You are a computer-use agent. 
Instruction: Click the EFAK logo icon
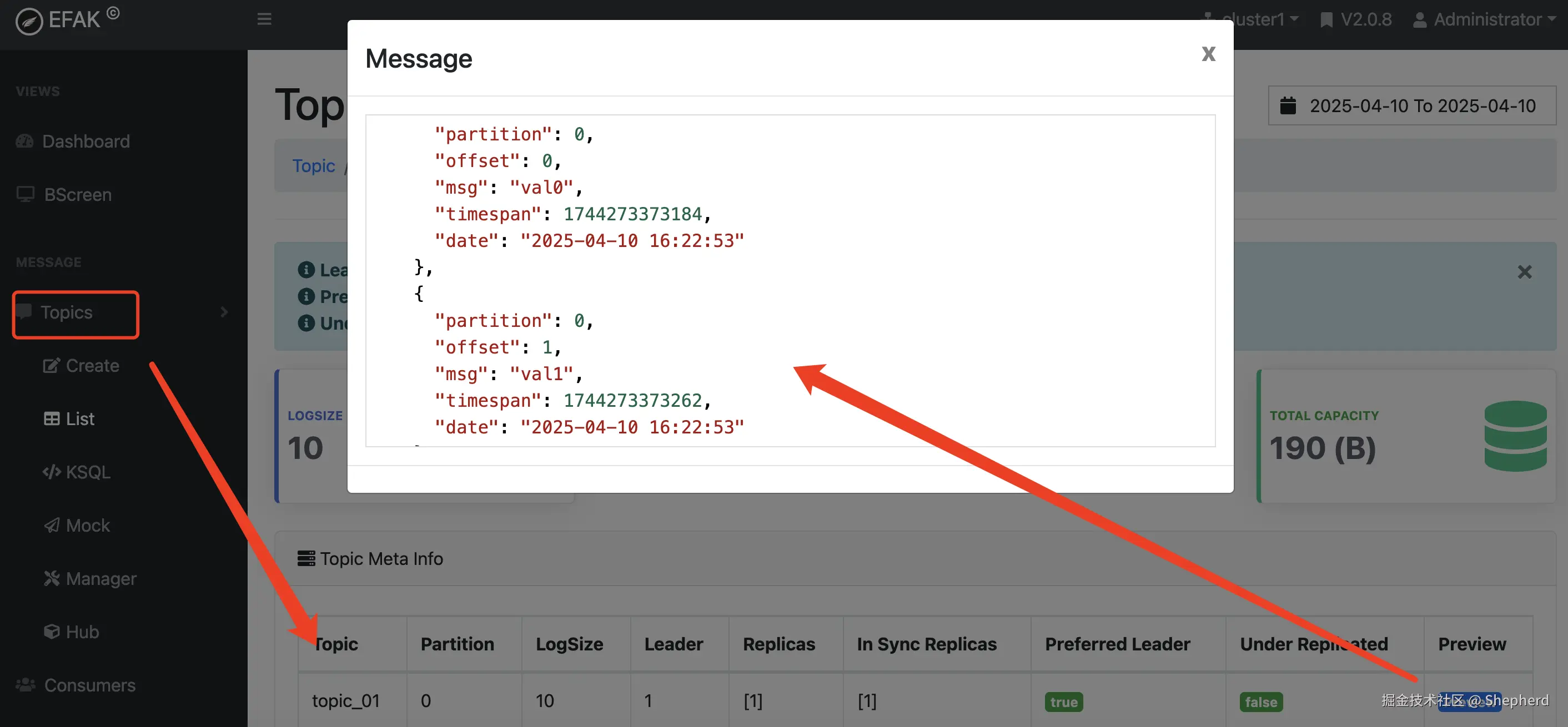pos(29,21)
